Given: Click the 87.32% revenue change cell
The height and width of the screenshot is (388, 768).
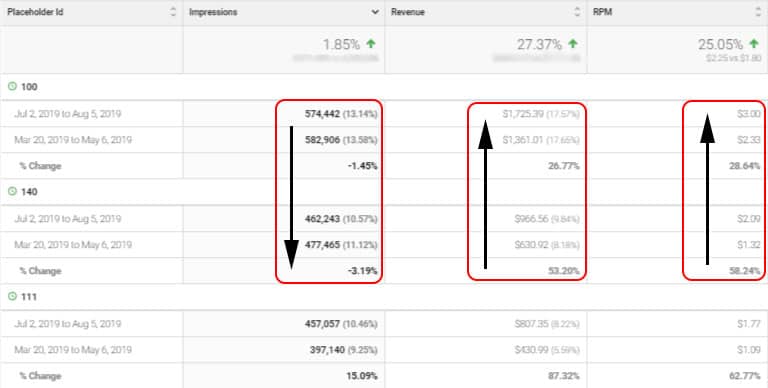Looking at the screenshot, I should tap(486, 376).
